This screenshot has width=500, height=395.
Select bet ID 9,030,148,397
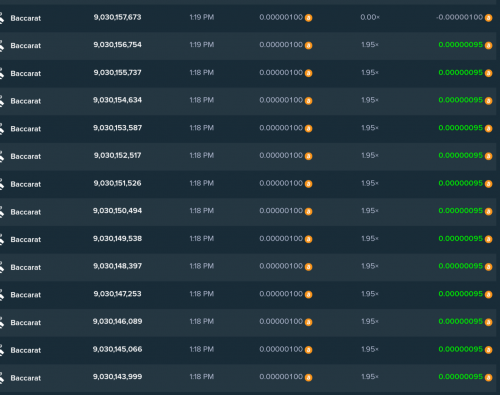coord(117,266)
